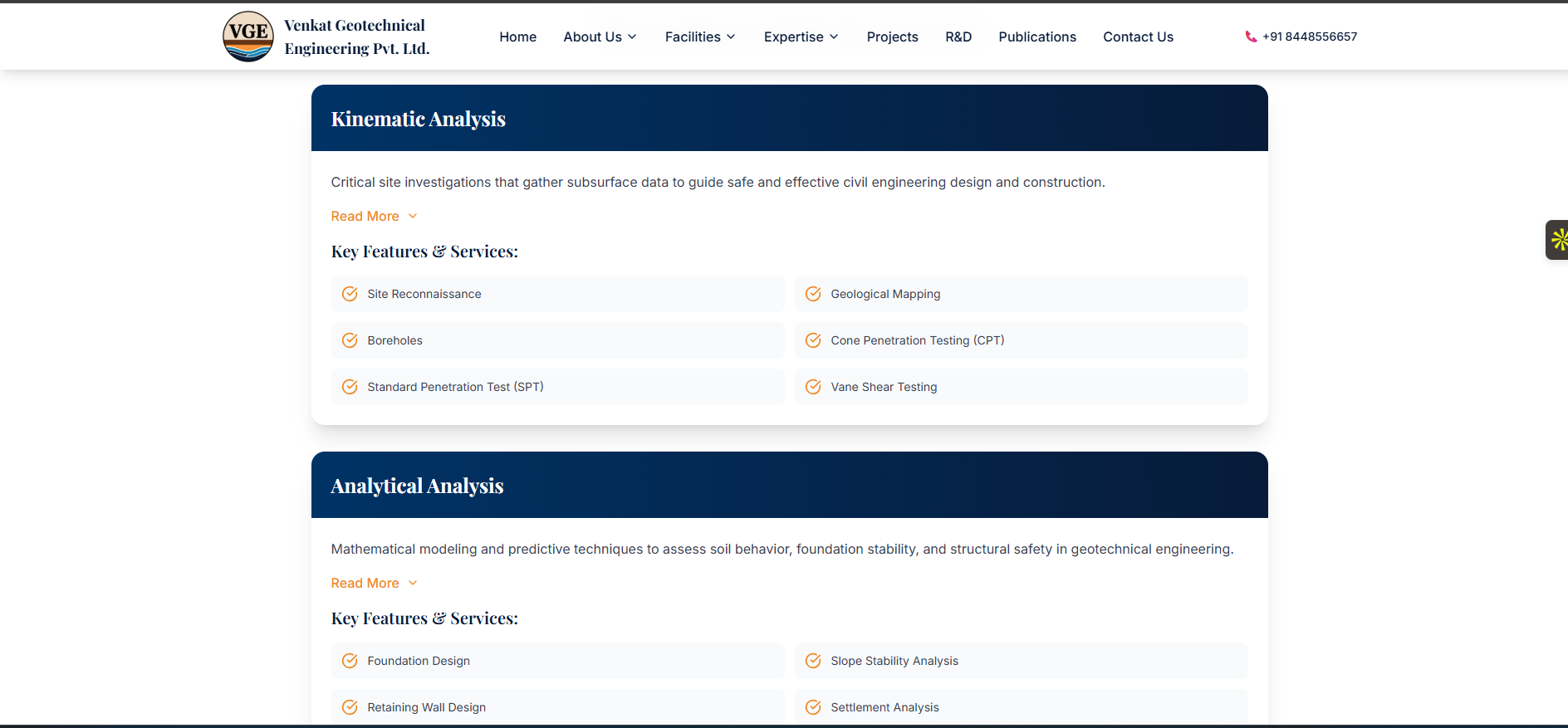This screenshot has width=1568, height=728.
Task: Select the Vane Shear Testing text
Action: pyautogui.click(x=884, y=387)
